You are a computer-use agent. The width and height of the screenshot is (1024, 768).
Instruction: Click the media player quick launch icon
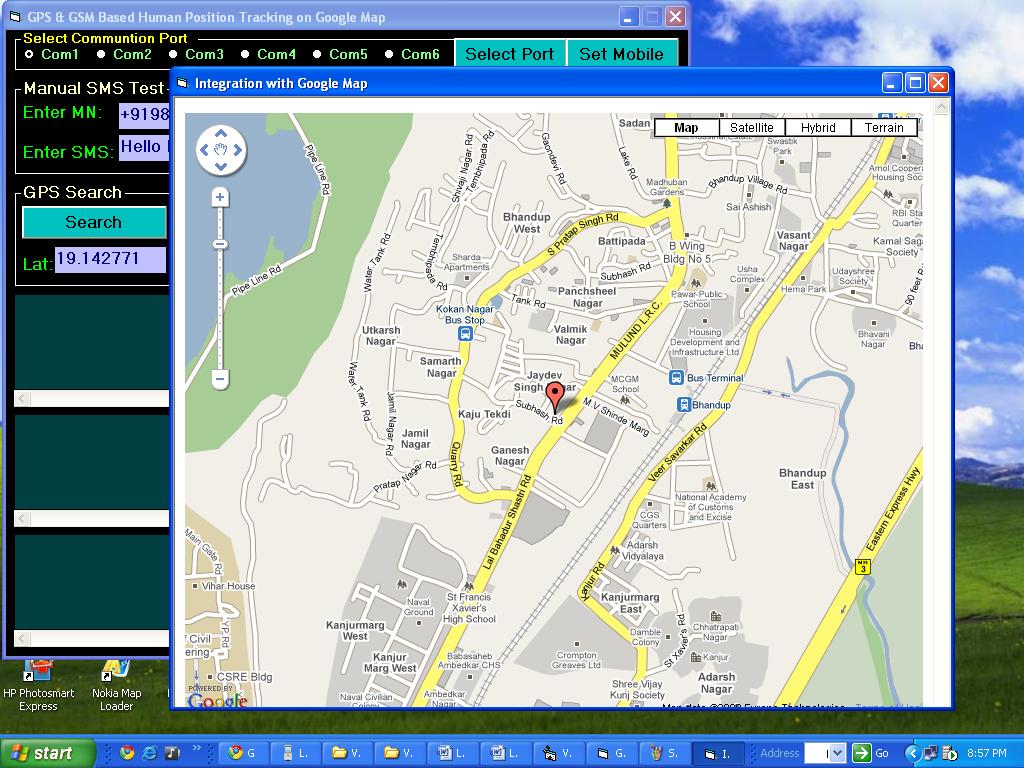pos(172,753)
